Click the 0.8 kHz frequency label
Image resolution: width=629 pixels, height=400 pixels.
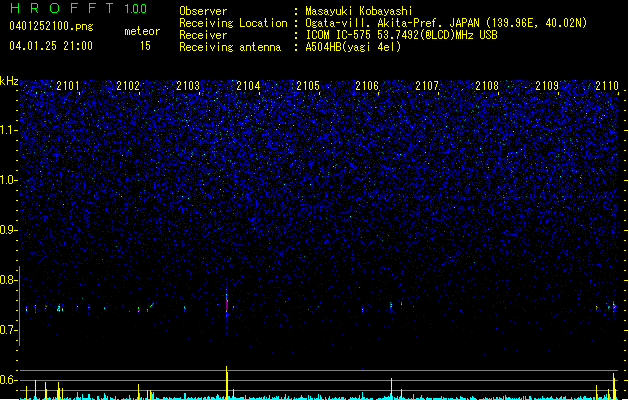point(8,280)
